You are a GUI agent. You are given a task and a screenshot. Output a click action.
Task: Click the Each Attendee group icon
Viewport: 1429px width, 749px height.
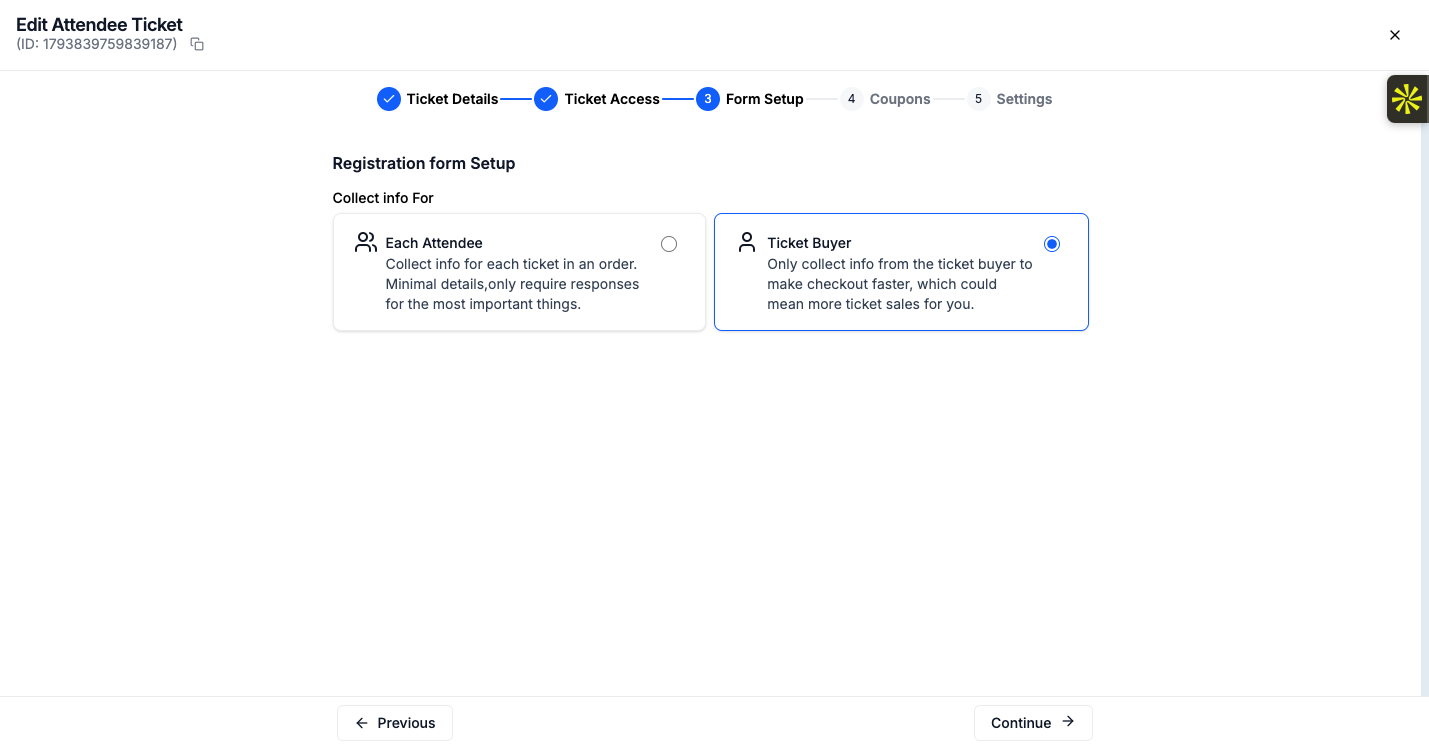click(x=366, y=243)
